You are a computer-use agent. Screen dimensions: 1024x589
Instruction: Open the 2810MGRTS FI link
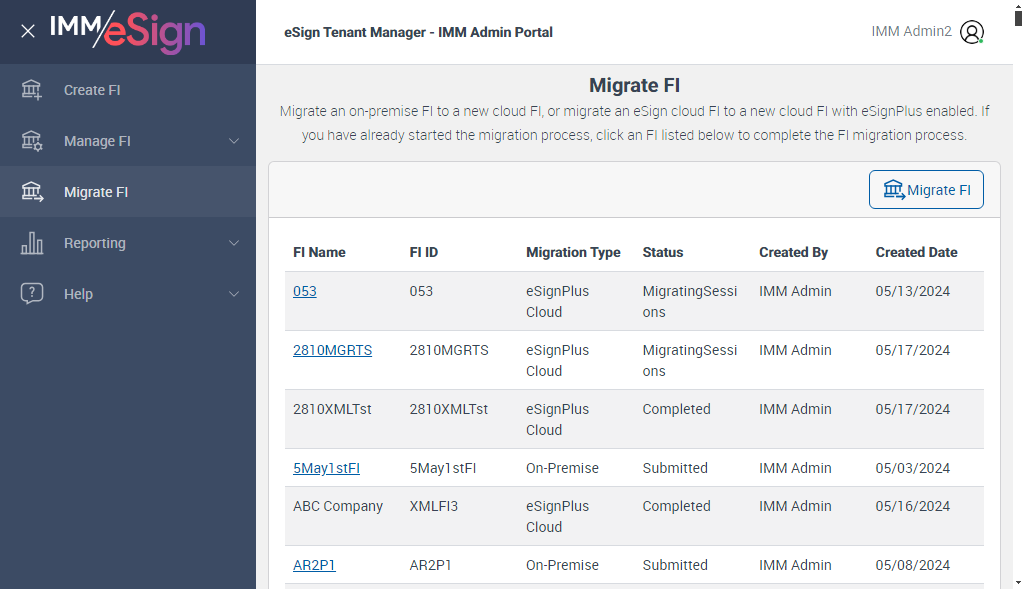coord(332,350)
